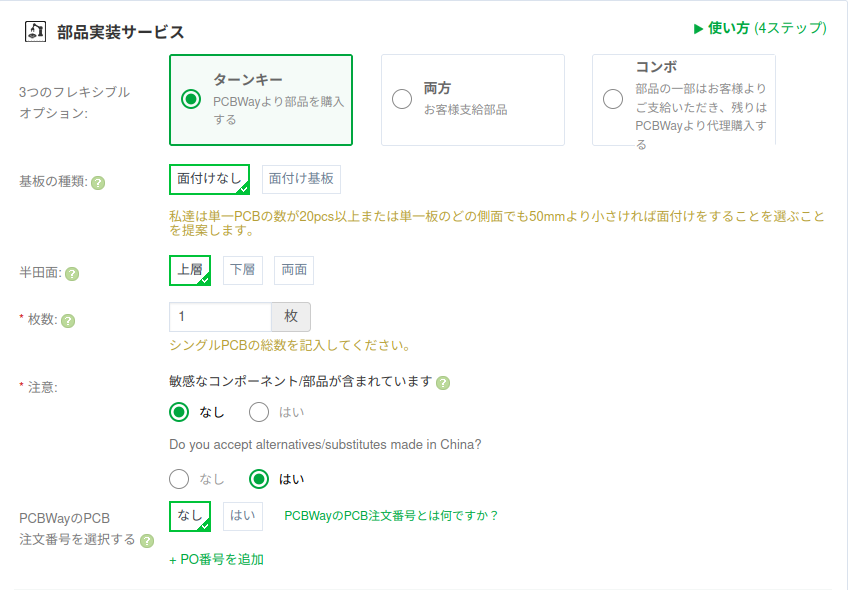Image resolution: width=848 pixels, height=590 pixels.
Task: Select 下層 solder side
Action: pyautogui.click(x=243, y=270)
